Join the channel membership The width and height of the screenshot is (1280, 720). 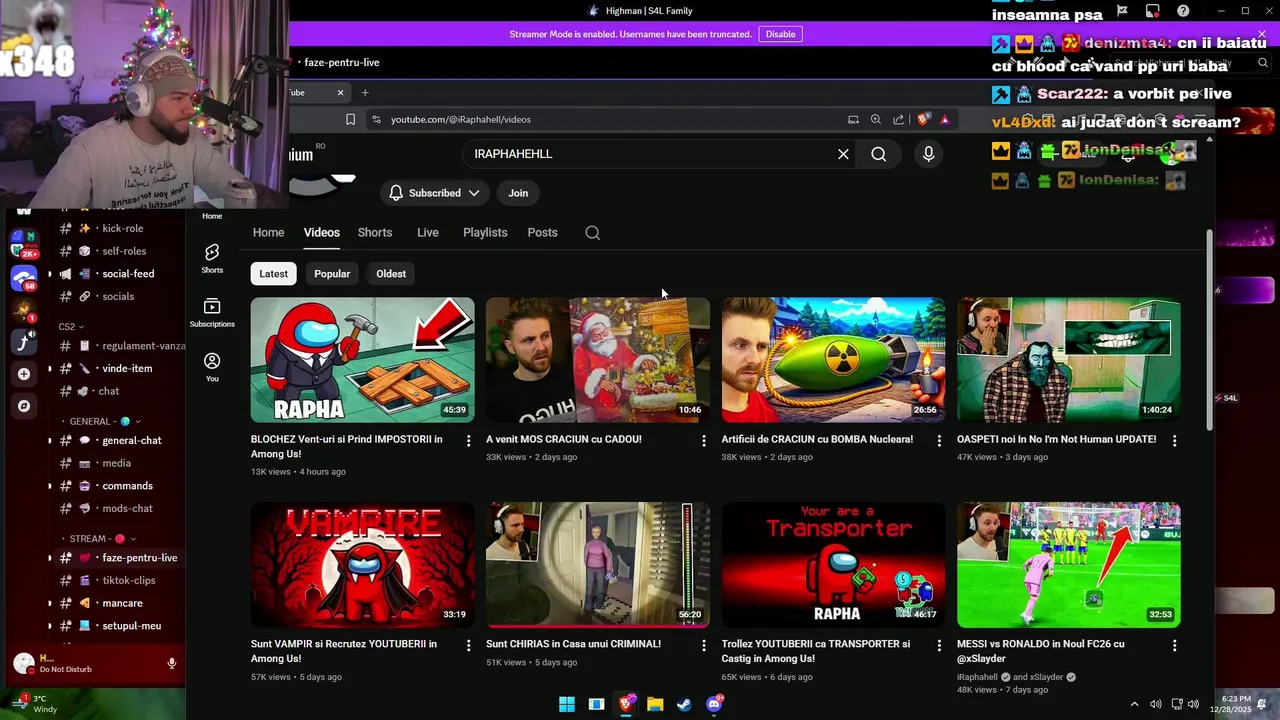(518, 193)
